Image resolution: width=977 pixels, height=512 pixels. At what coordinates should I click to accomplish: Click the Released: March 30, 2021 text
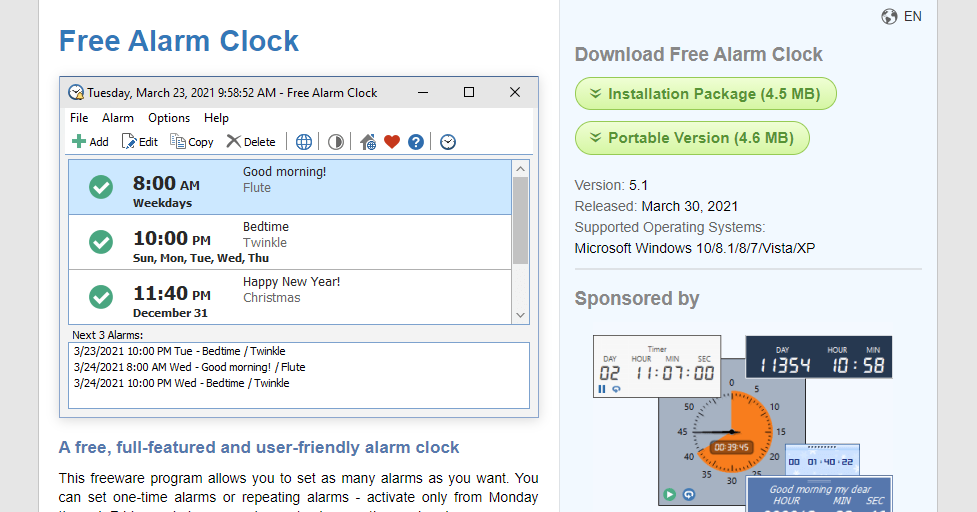(x=656, y=206)
